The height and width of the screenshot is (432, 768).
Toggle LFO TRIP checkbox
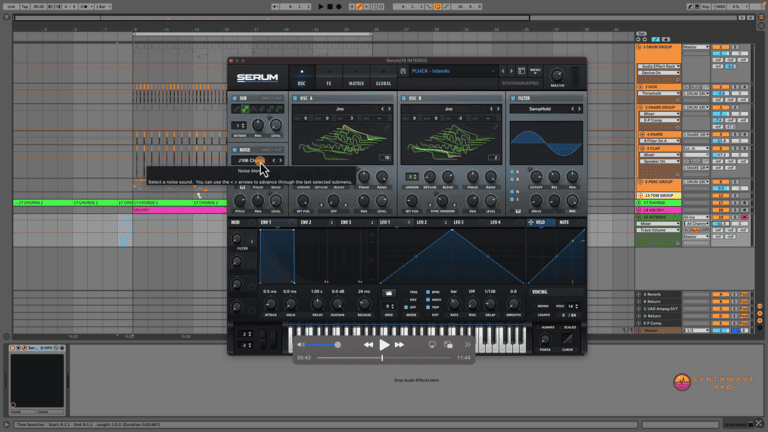pos(428,307)
